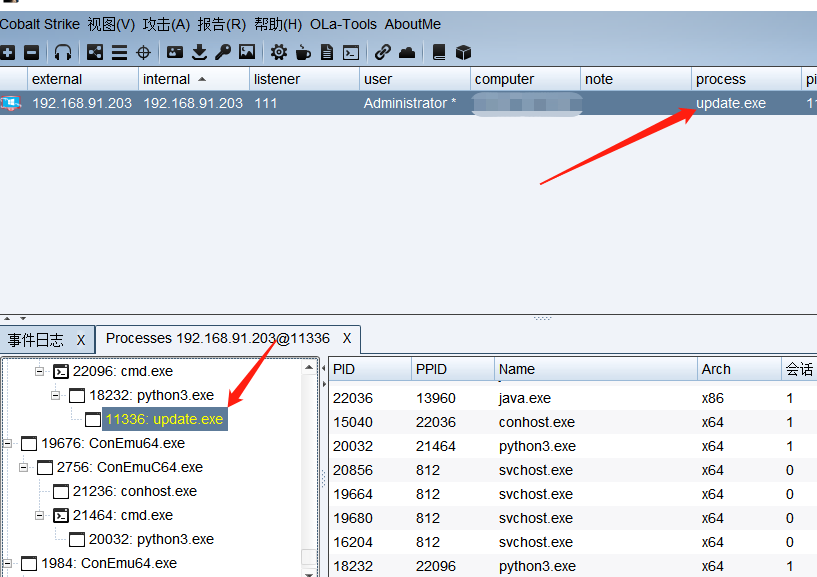Viewport: 817px width, 577px height.
Task: Open the 视图(V) menu
Action: (111, 24)
